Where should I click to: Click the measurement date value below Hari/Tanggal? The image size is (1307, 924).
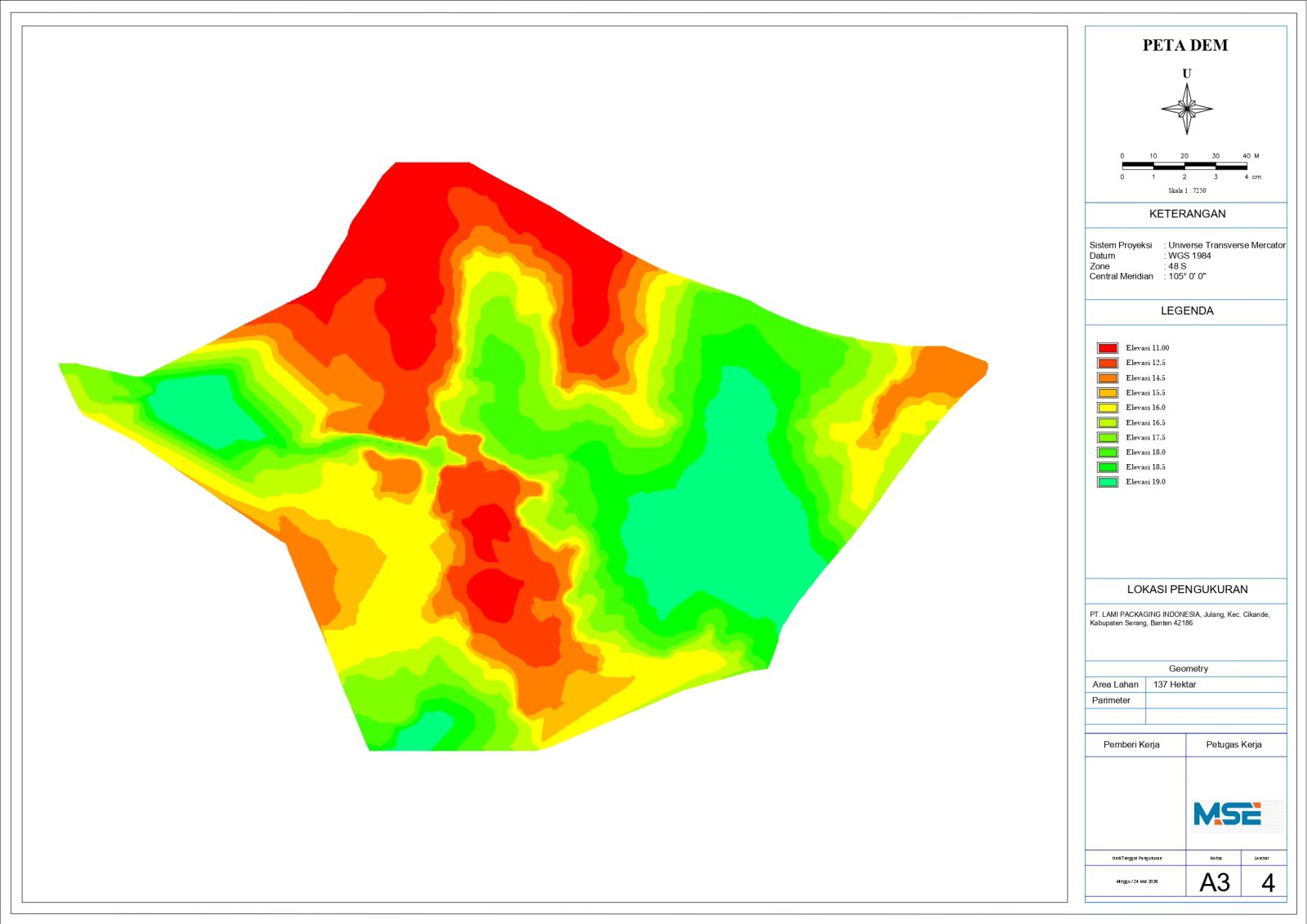pos(1136,882)
